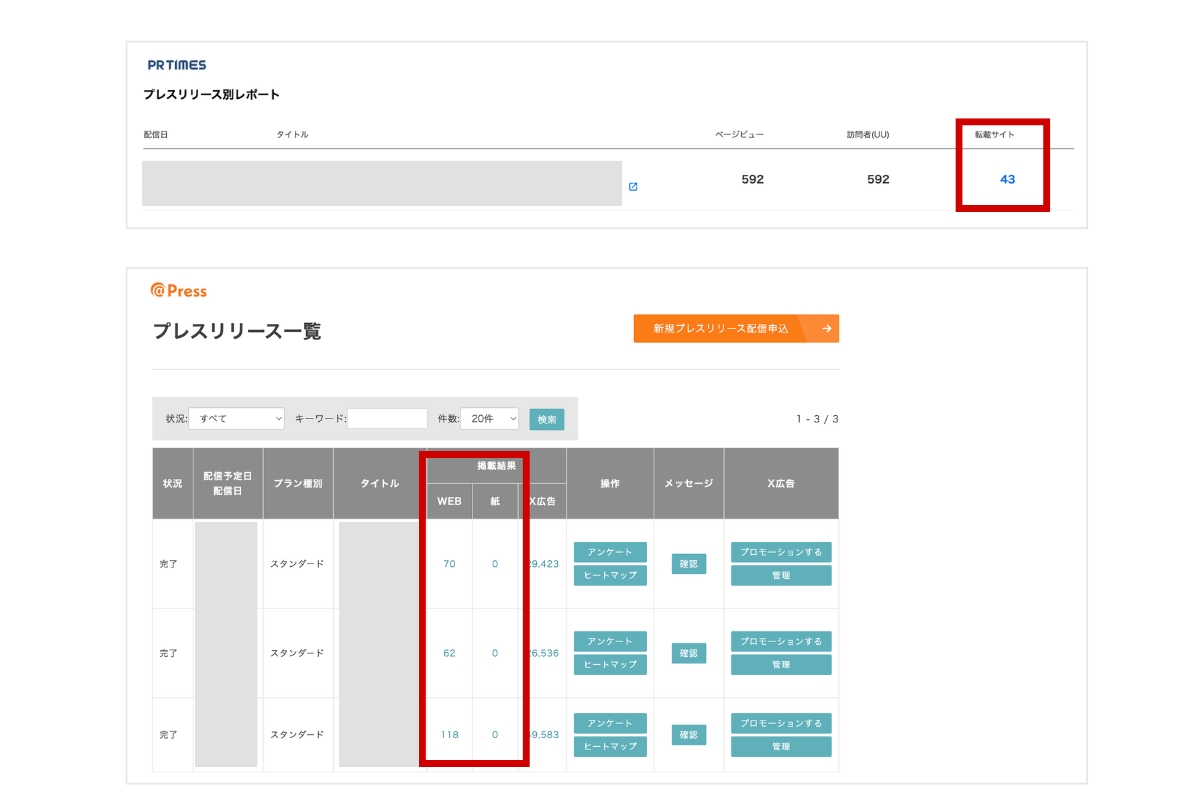Click プロモーションする in the WEB 62 row
Screen dimensions: 1200x800
[781, 641]
